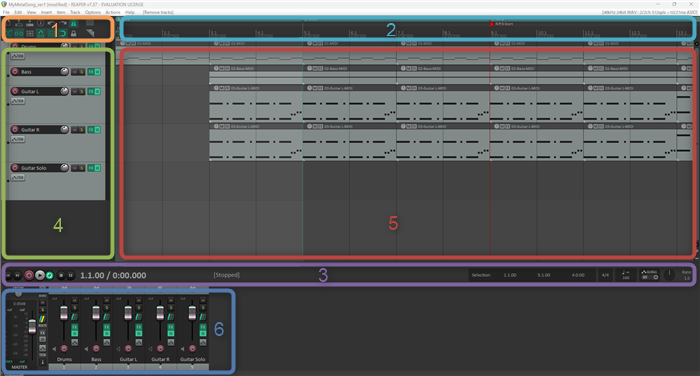Solo the Bass channel in the mixer

pos(107,308)
